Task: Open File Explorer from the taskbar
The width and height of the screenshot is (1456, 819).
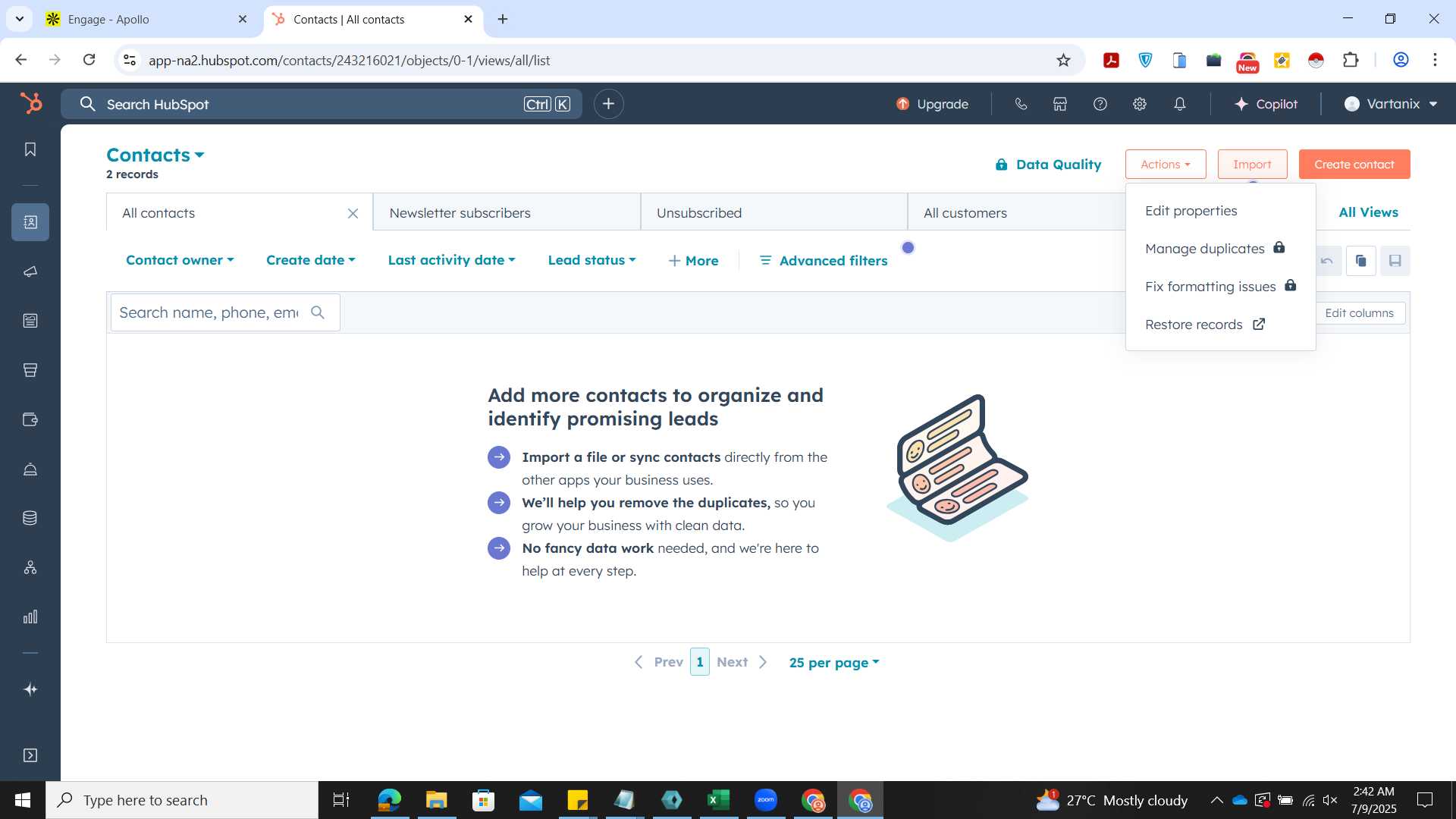Action: click(x=436, y=800)
